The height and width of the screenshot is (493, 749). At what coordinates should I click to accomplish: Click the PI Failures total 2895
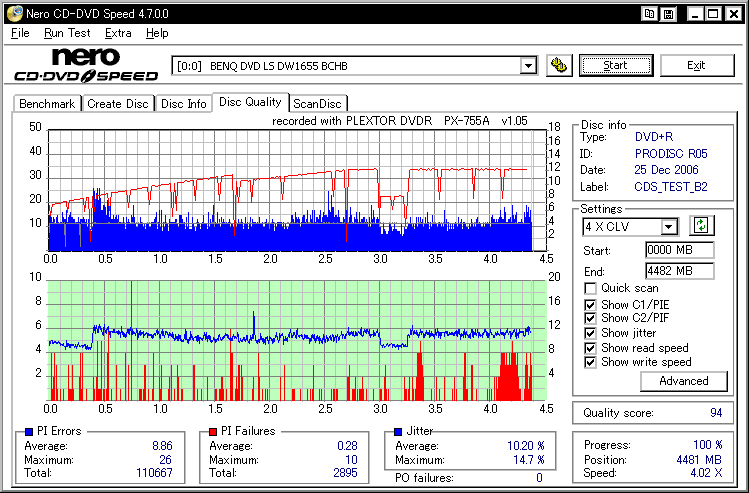[x=345, y=473]
